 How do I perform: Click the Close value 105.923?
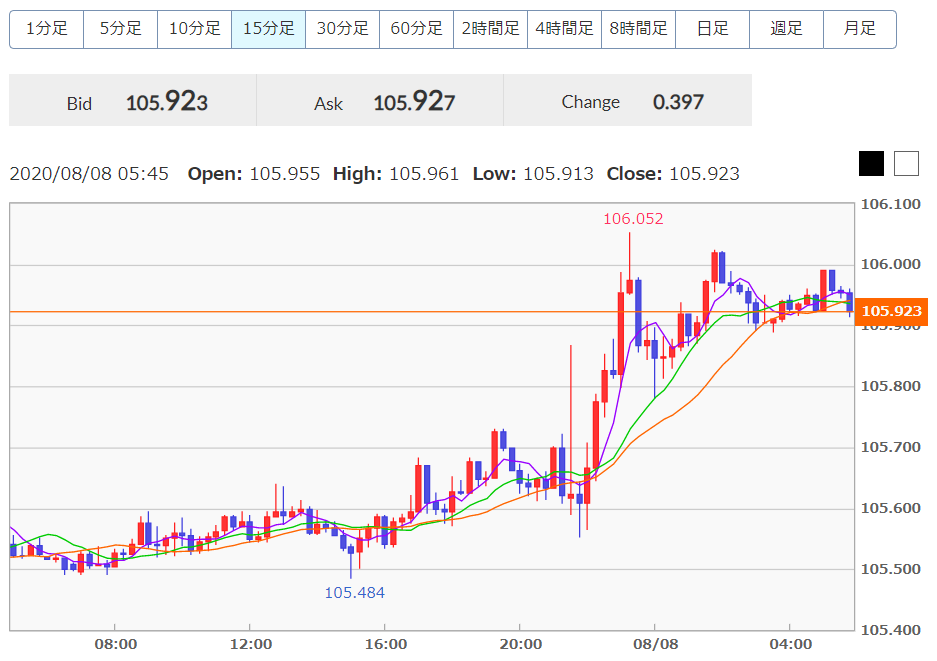pyautogui.click(x=704, y=174)
